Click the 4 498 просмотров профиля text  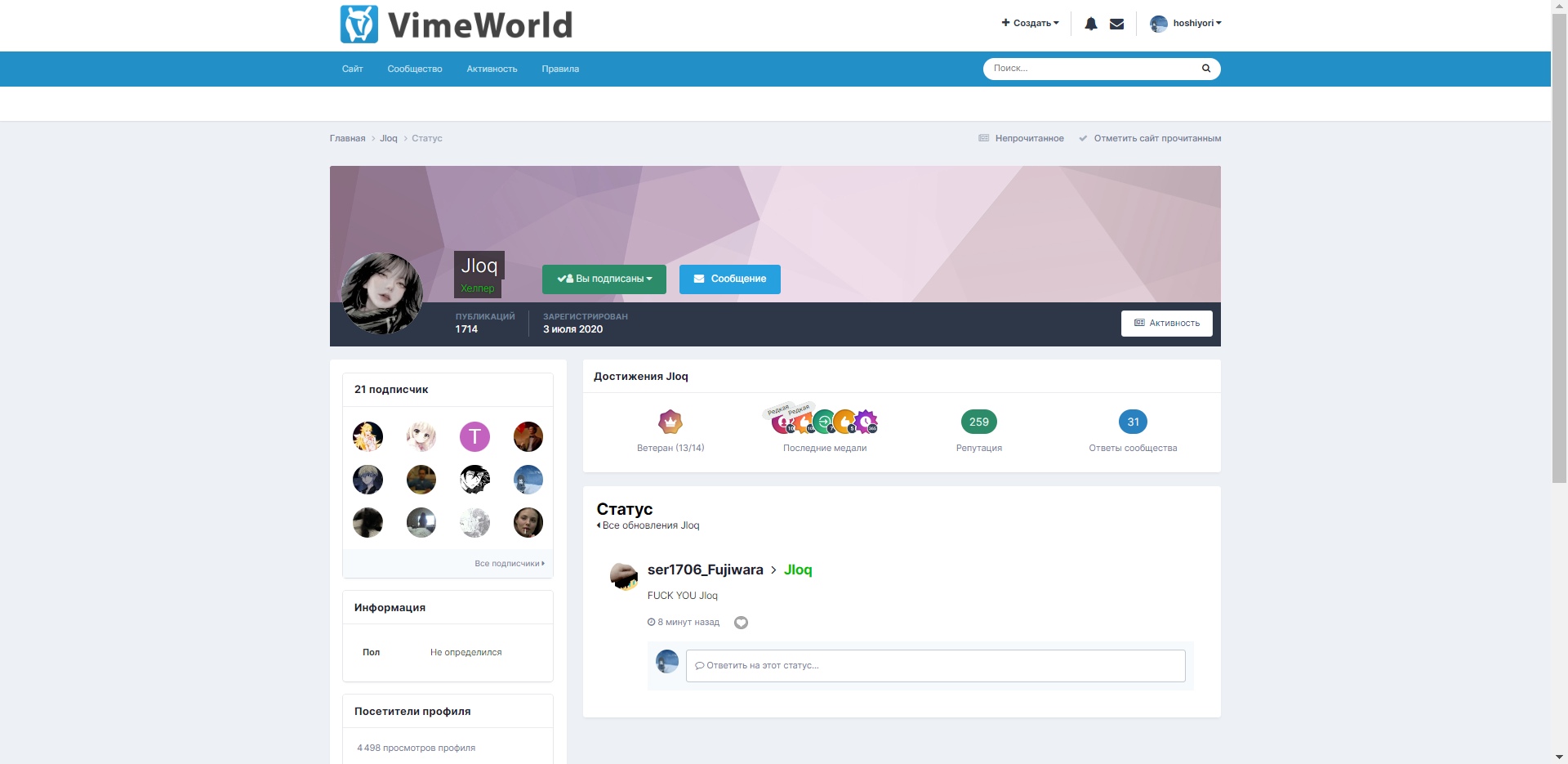click(416, 748)
